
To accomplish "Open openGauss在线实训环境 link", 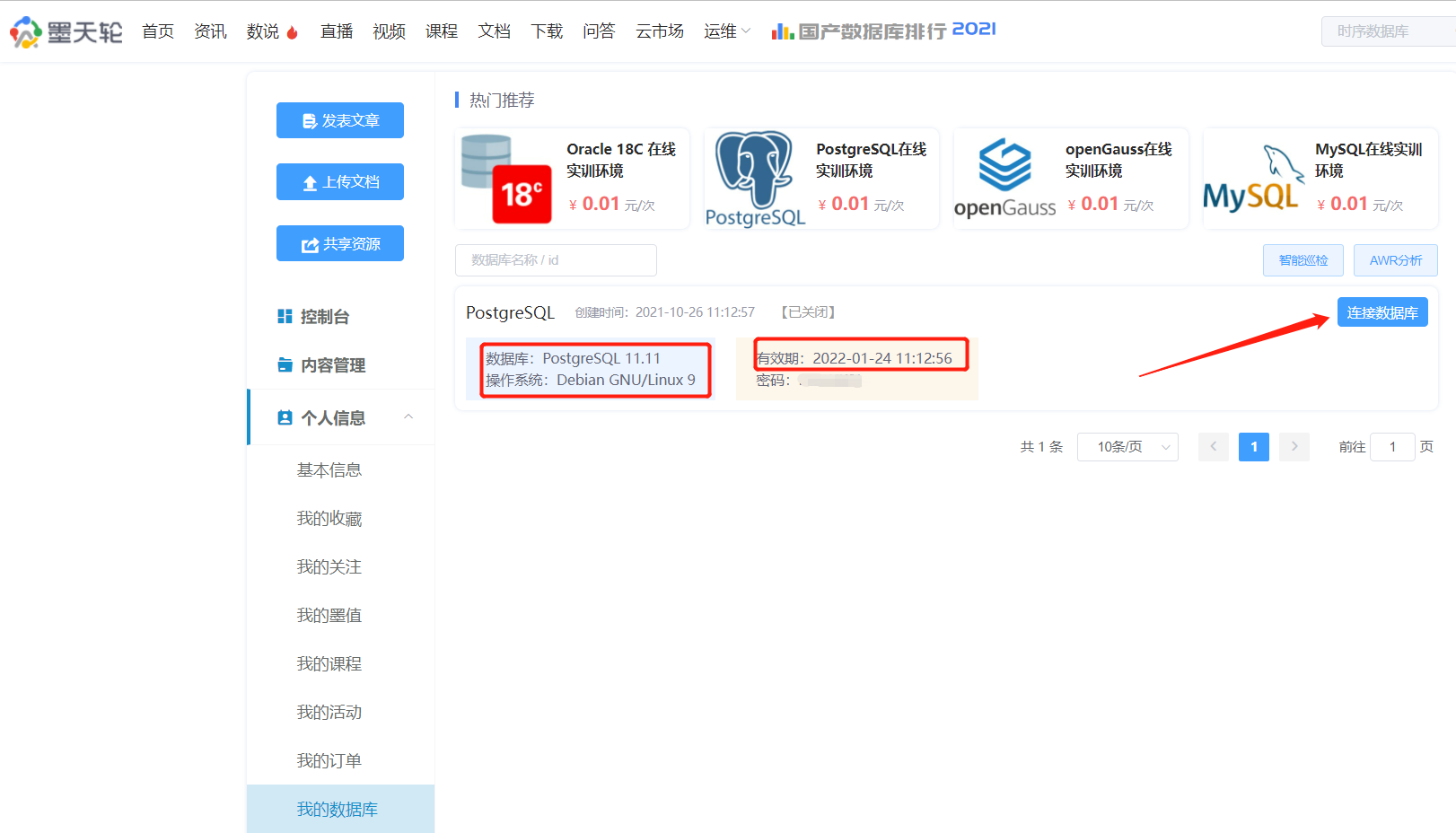I will click(1118, 160).
